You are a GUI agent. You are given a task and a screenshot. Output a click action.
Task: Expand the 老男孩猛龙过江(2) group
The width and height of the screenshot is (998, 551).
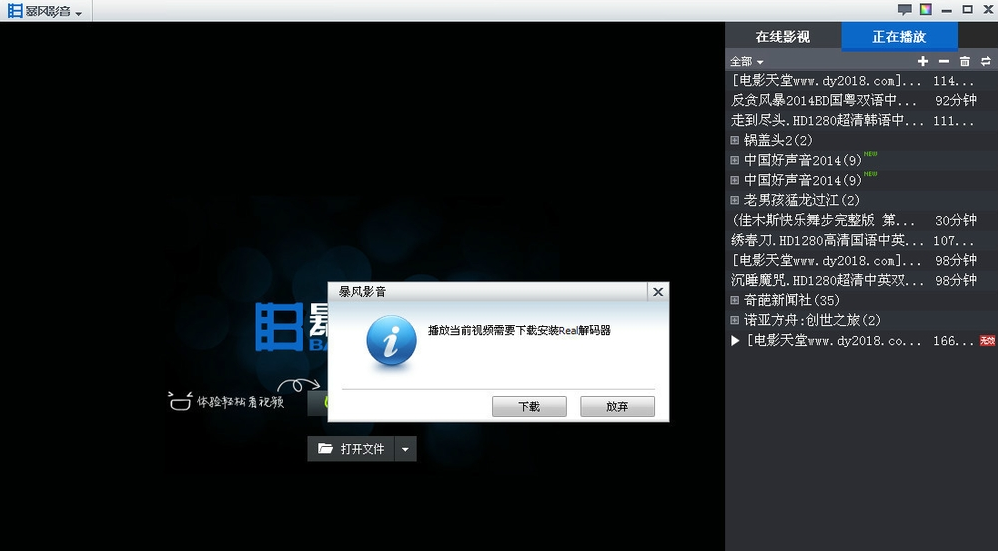pos(734,200)
